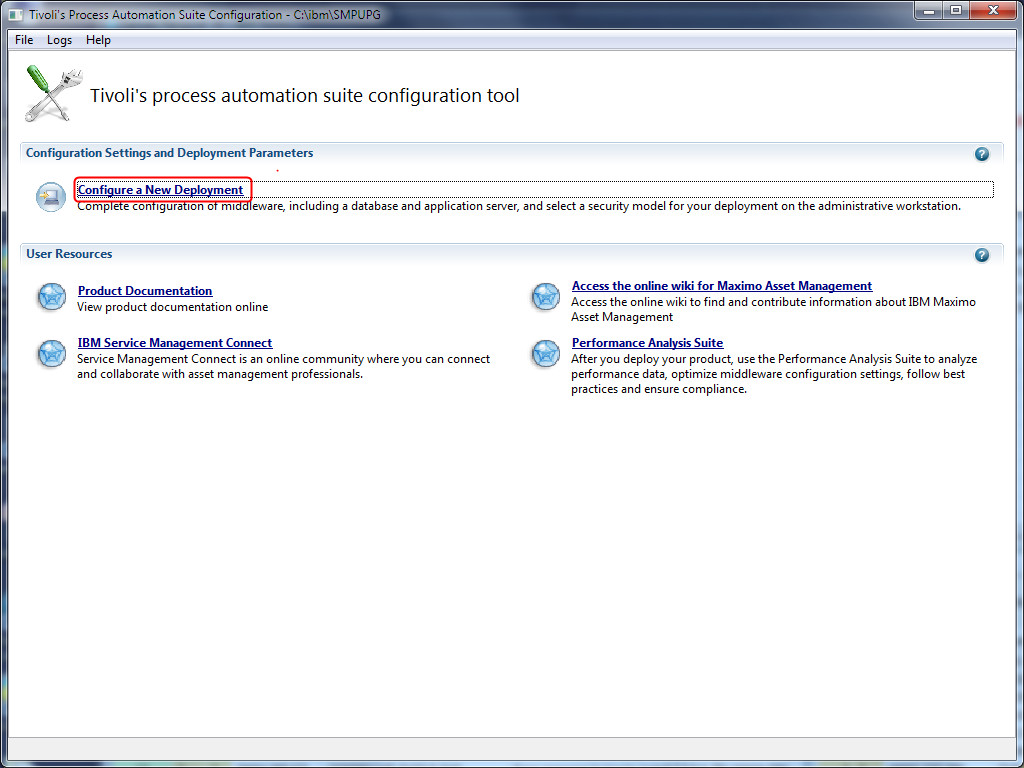Click the title bar application icon
1024x768 pixels.
pyautogui.click(x=15, y=14)
